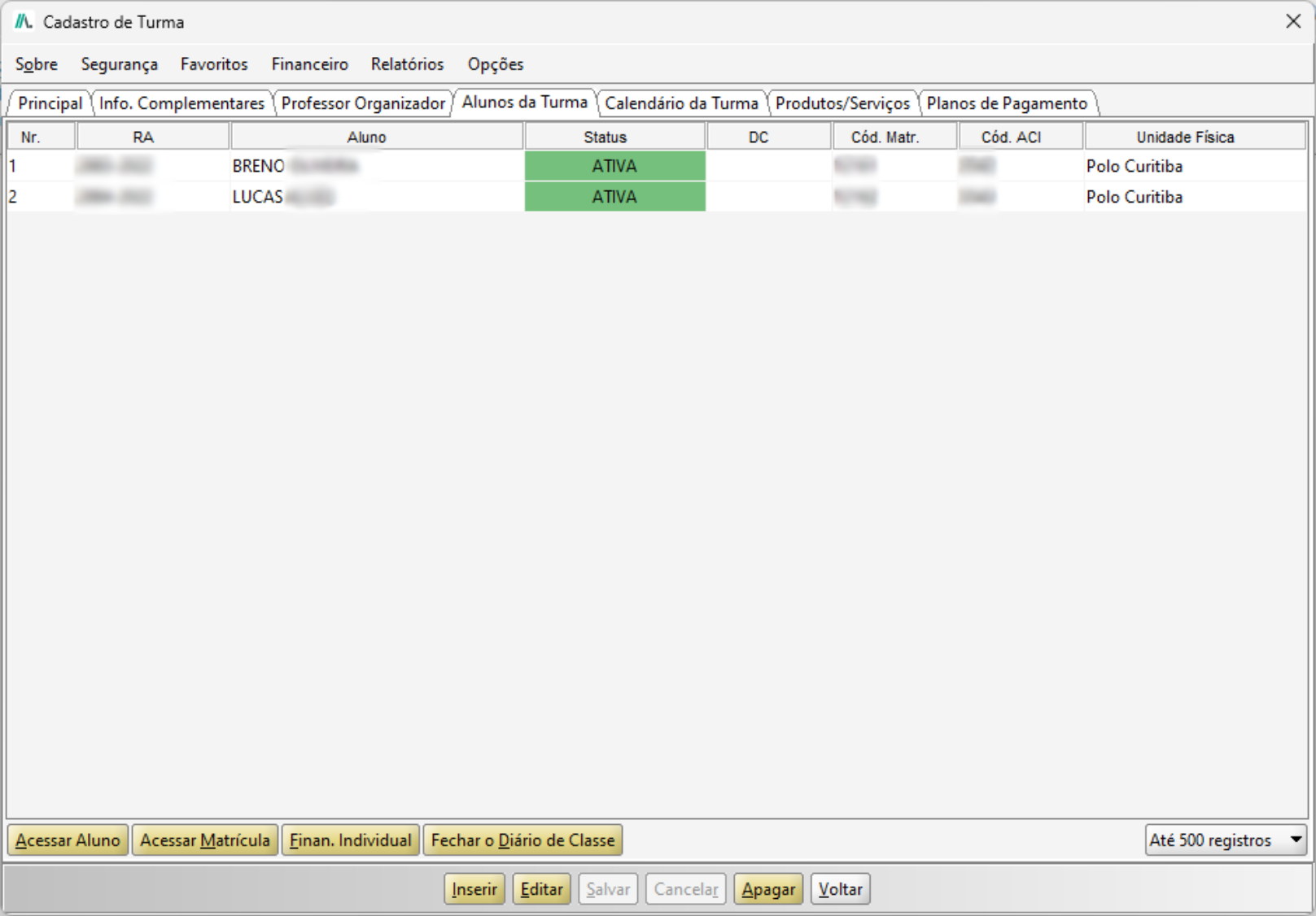Click row number 2 cell

coord(42,197)
